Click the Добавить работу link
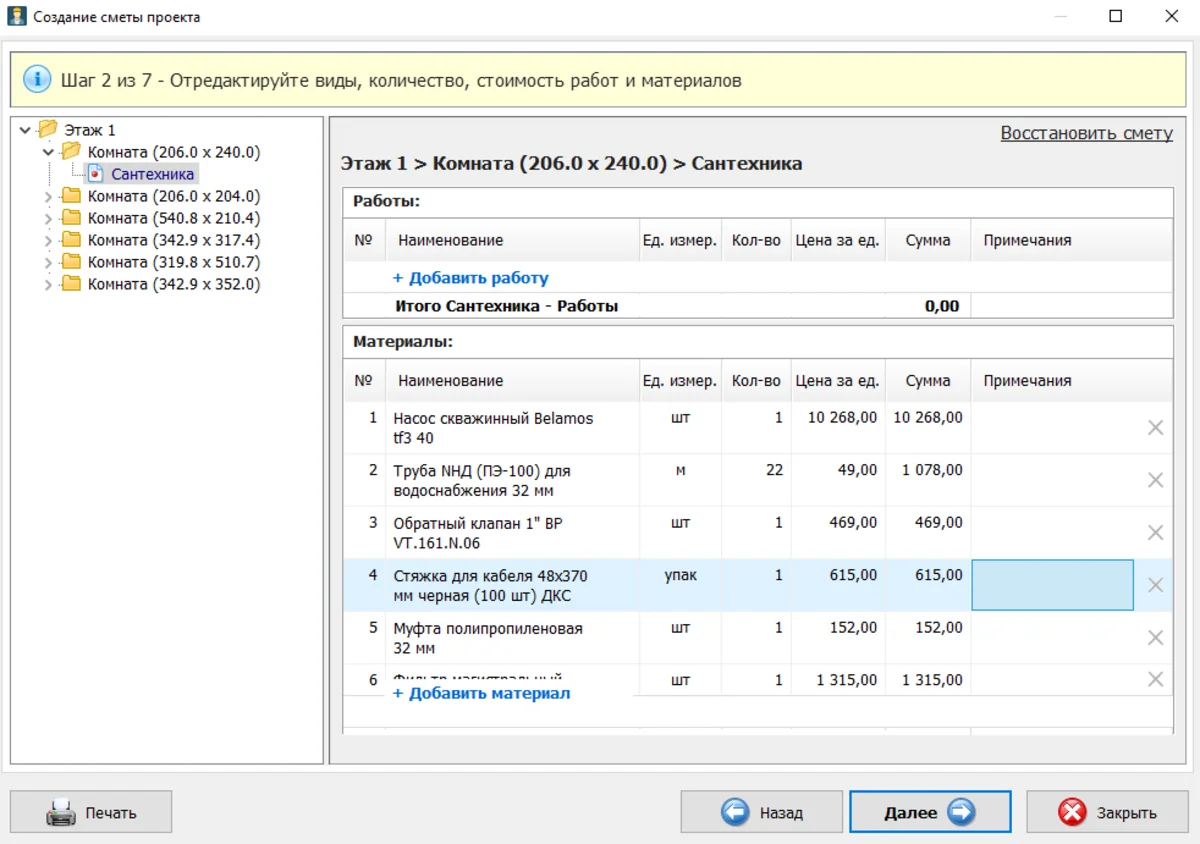This screenshot has height=844, width=1200. click(x=471, y=278)
